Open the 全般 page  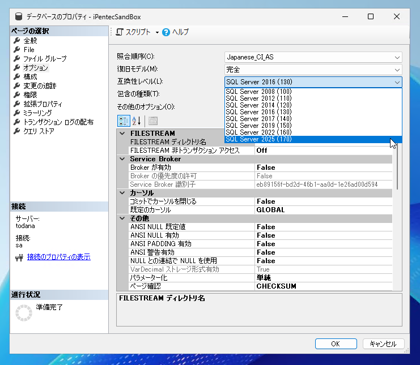(x=30, y=41)
